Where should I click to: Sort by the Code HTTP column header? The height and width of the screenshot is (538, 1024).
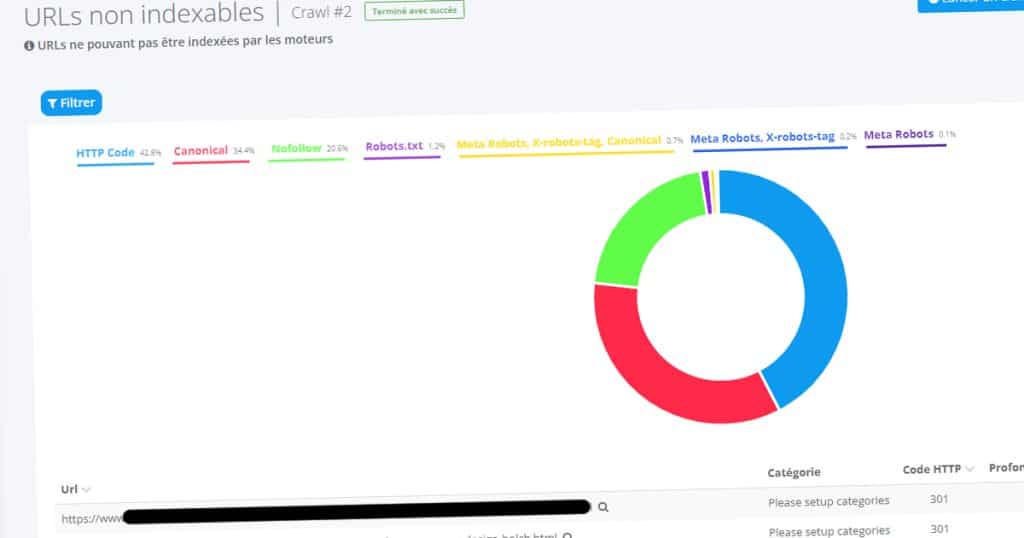(x=938, y=469)
